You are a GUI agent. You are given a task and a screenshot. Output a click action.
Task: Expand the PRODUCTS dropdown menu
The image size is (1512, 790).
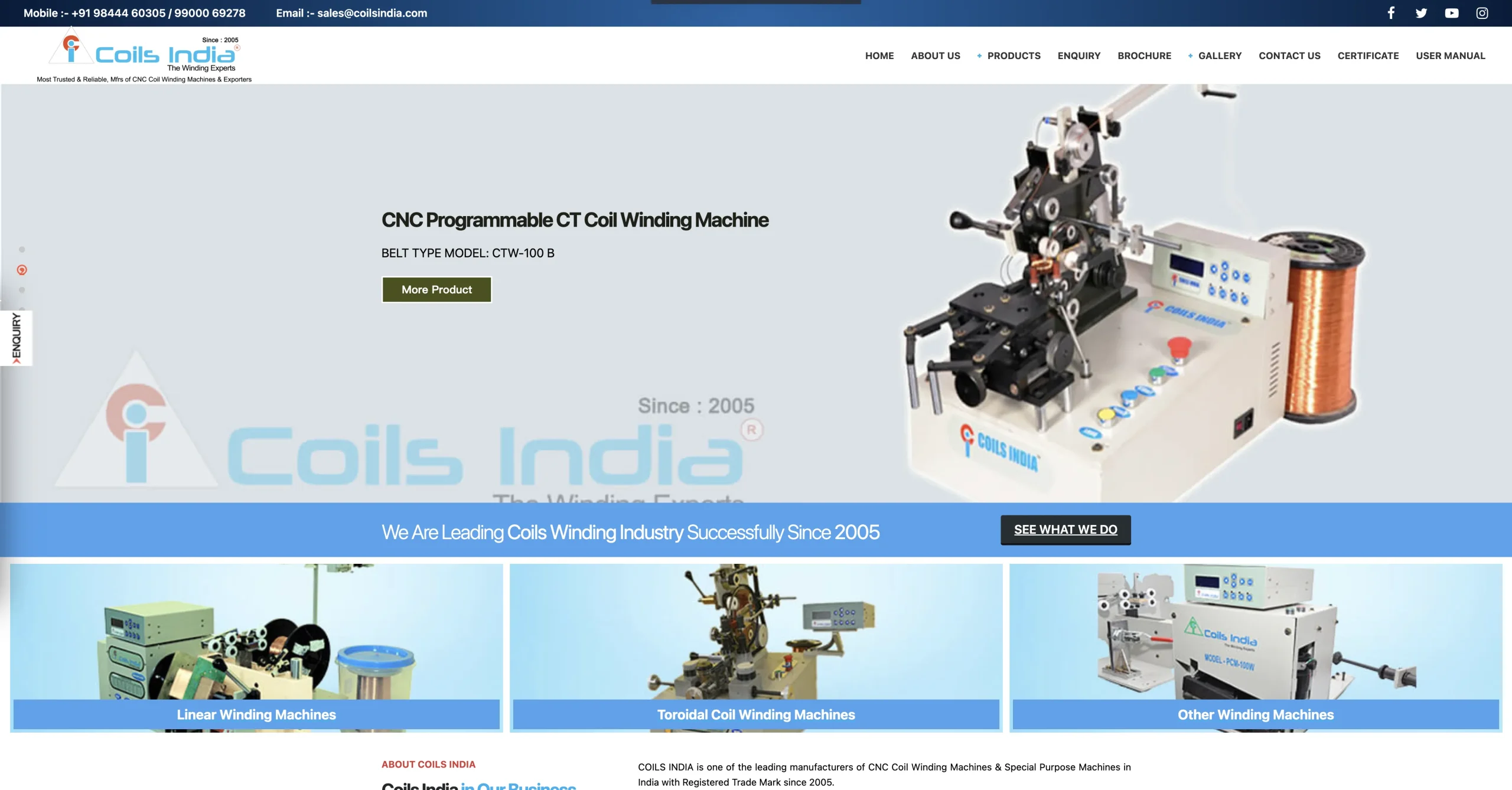click(x=1013, y=56)
